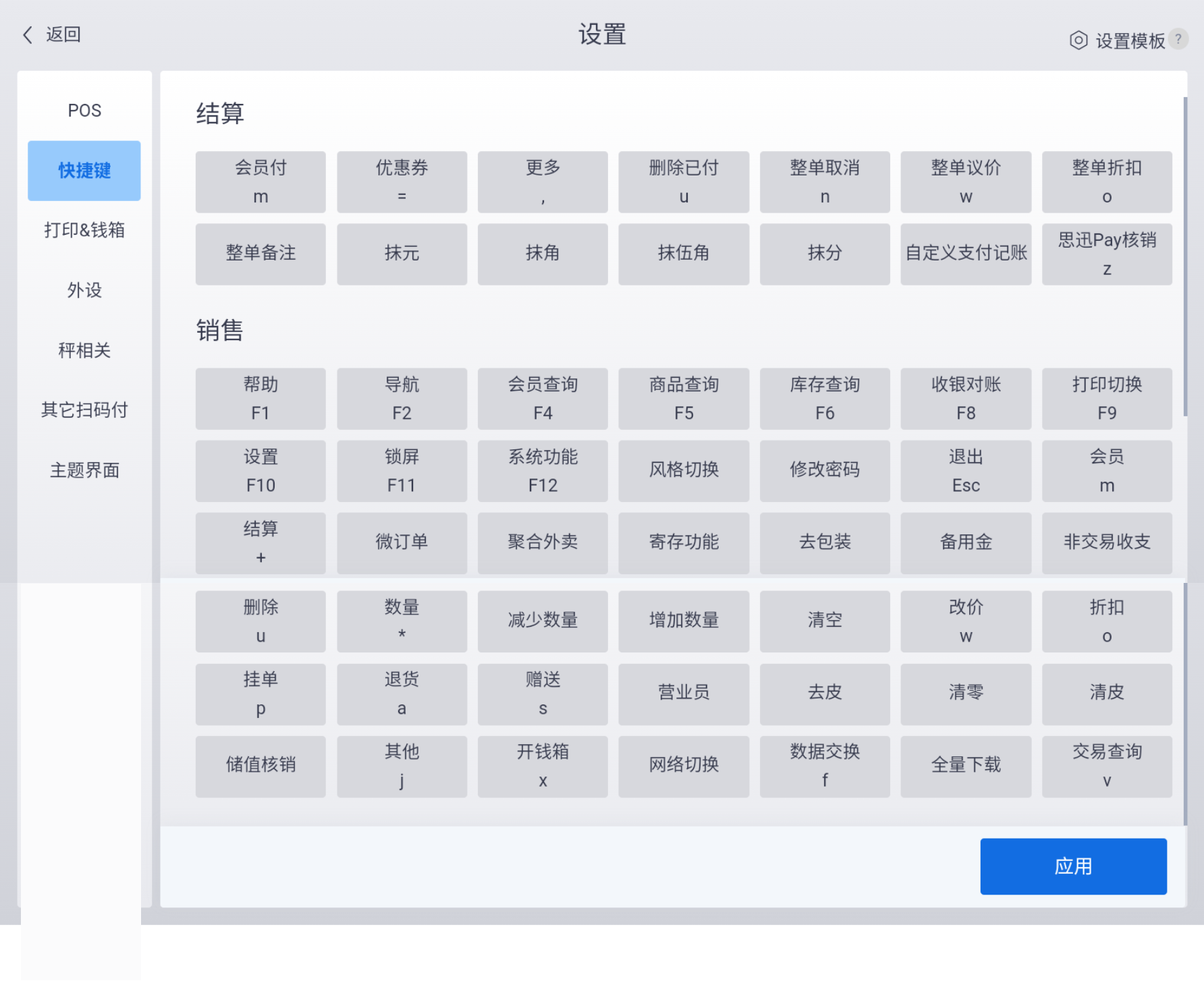Click the back arrow icon
Viewport: 1204px width, 981px height.
coord(28,35)
